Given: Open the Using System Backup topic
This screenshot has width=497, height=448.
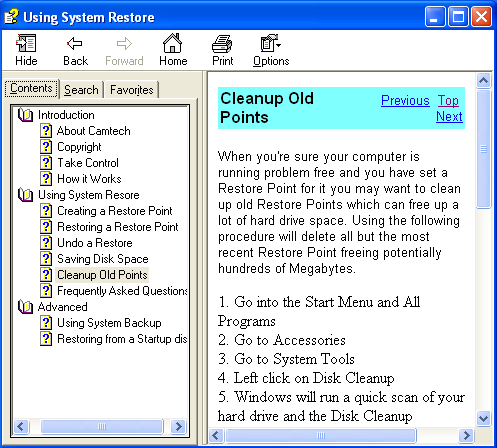Looking at the screenshot, I should pos(109,323).
